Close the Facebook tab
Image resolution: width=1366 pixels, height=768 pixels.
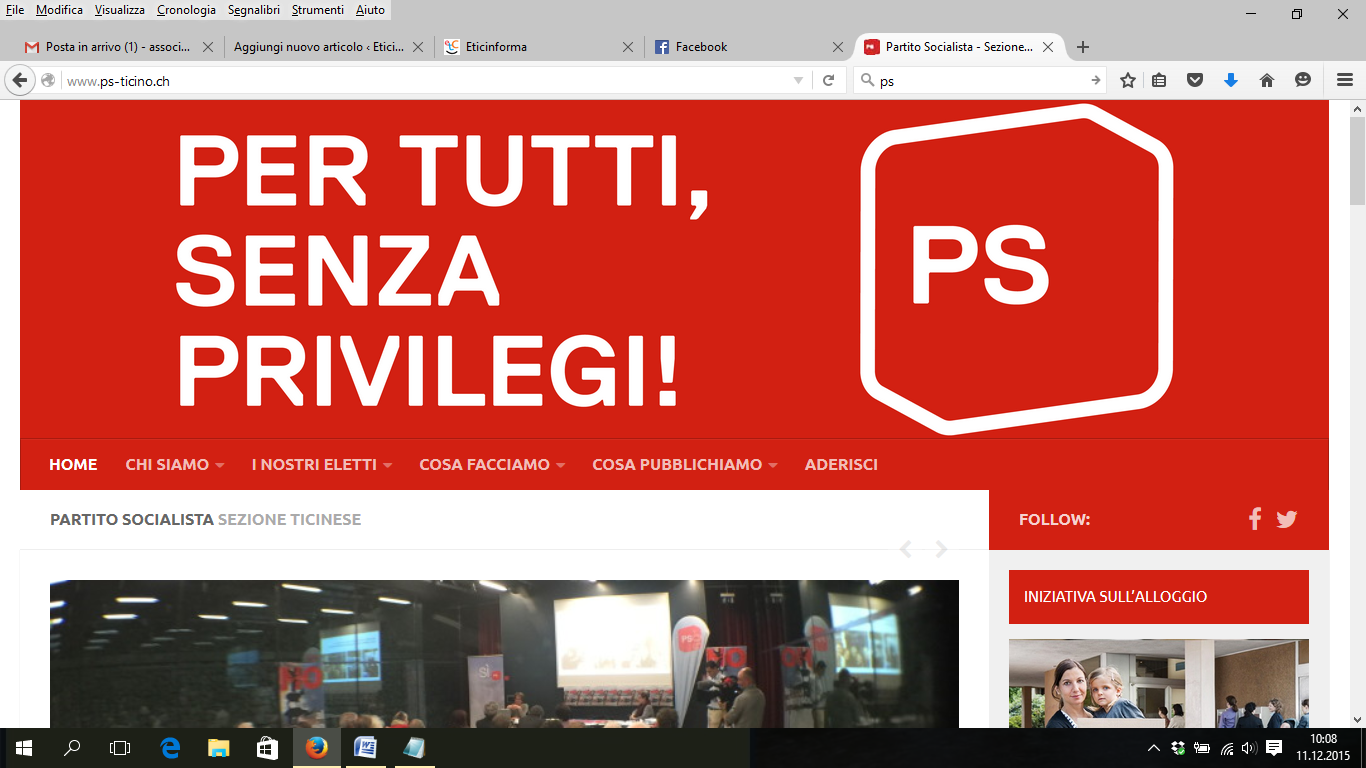coord(838,47)
